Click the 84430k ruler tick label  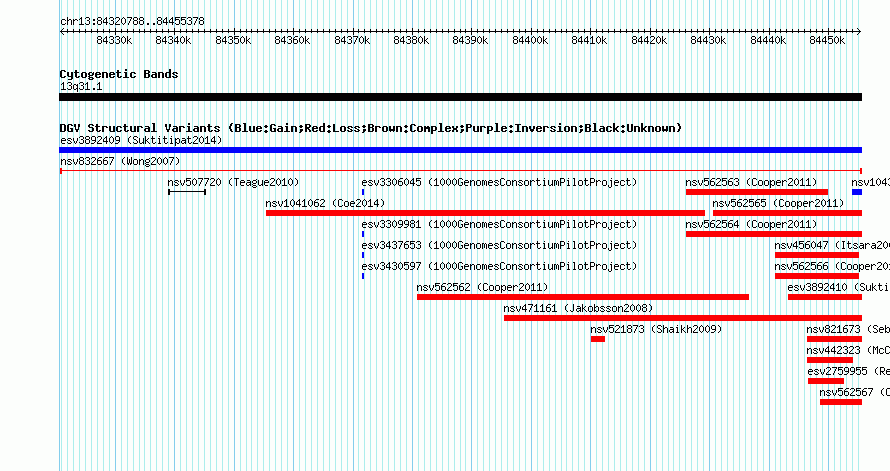point(708,40)
